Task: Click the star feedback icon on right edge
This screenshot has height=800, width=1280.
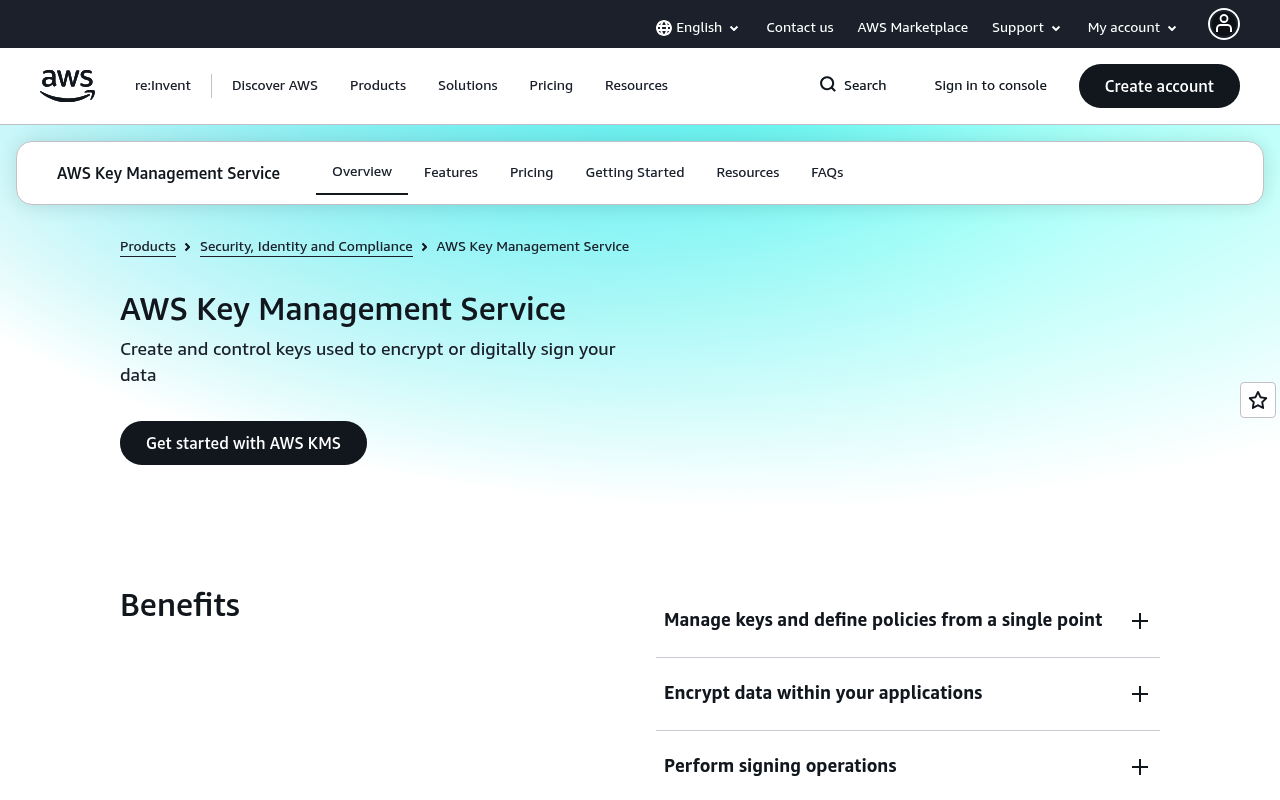Action: pyautogui.click(x=1258, y=400)
